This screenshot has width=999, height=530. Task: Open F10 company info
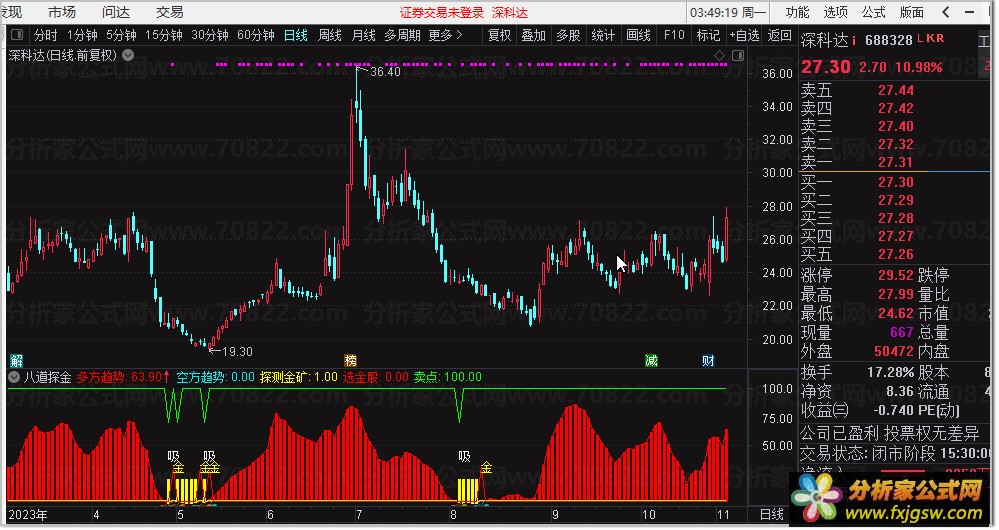point(674,35)
